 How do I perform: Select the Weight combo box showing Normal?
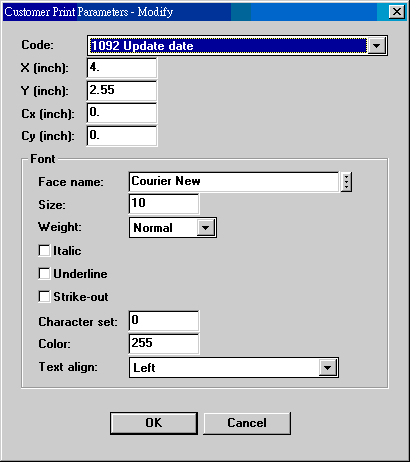click(173, 228)
